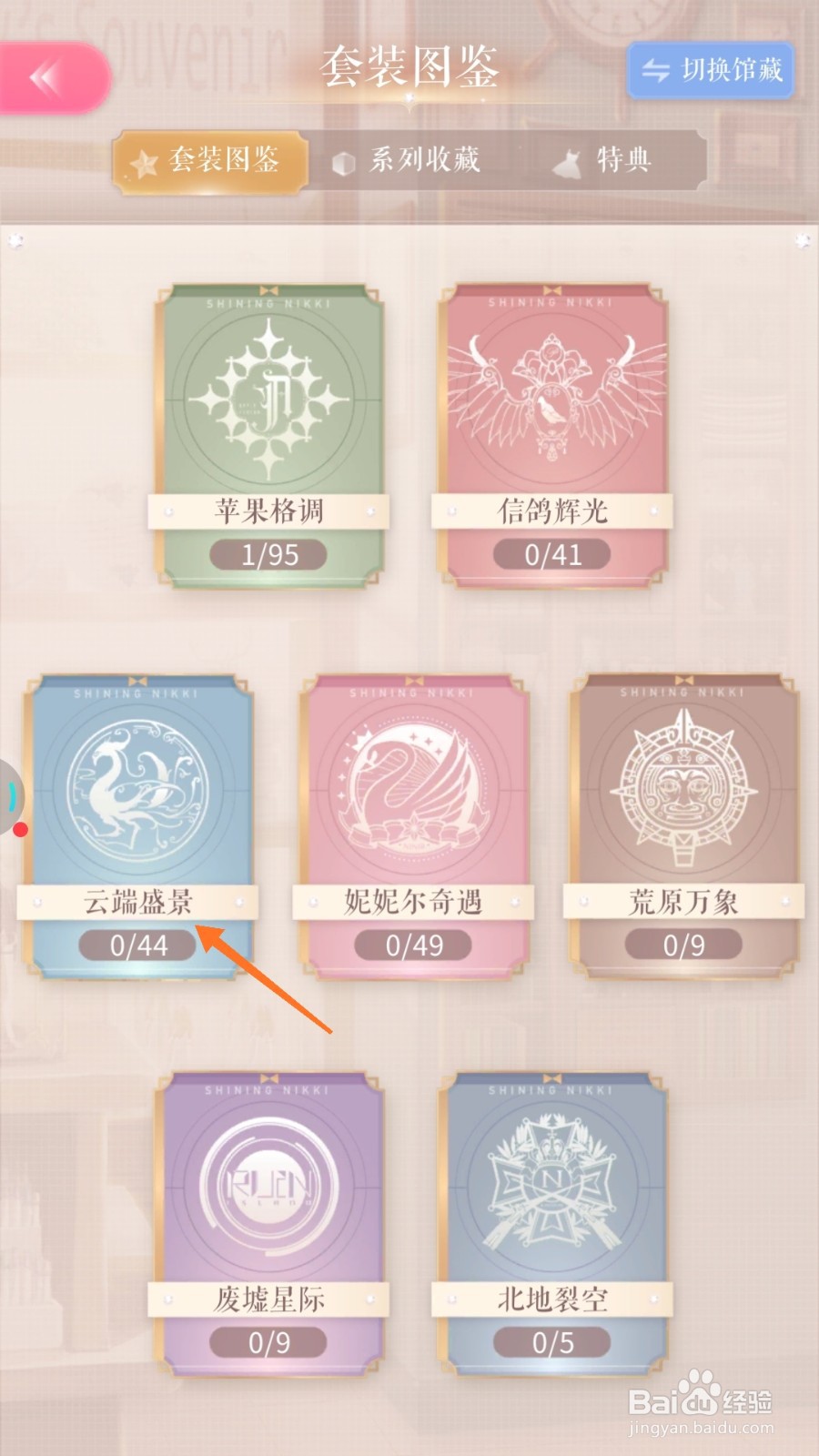The image size is (819, 1456).
Task: Click the 0/44 counter under 云端盛景
Action: tap(137, 945)
